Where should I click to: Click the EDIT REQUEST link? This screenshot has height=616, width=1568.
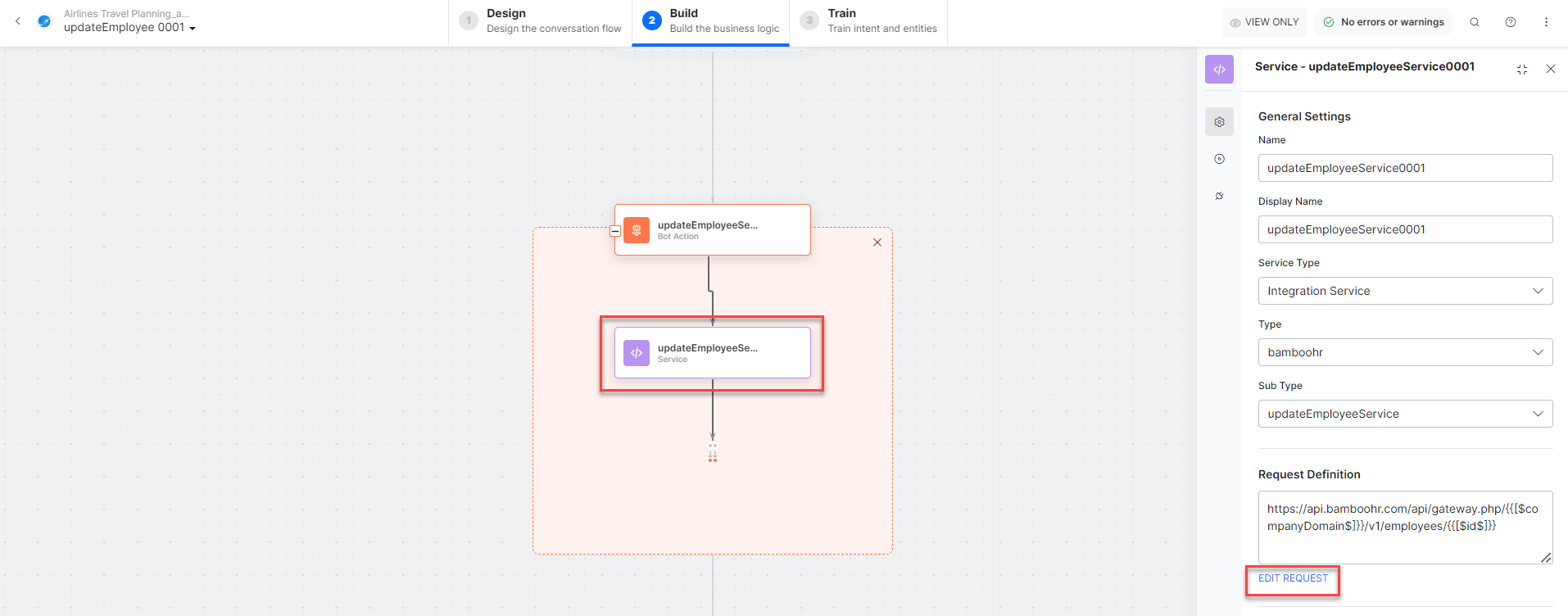[1293, 578]
